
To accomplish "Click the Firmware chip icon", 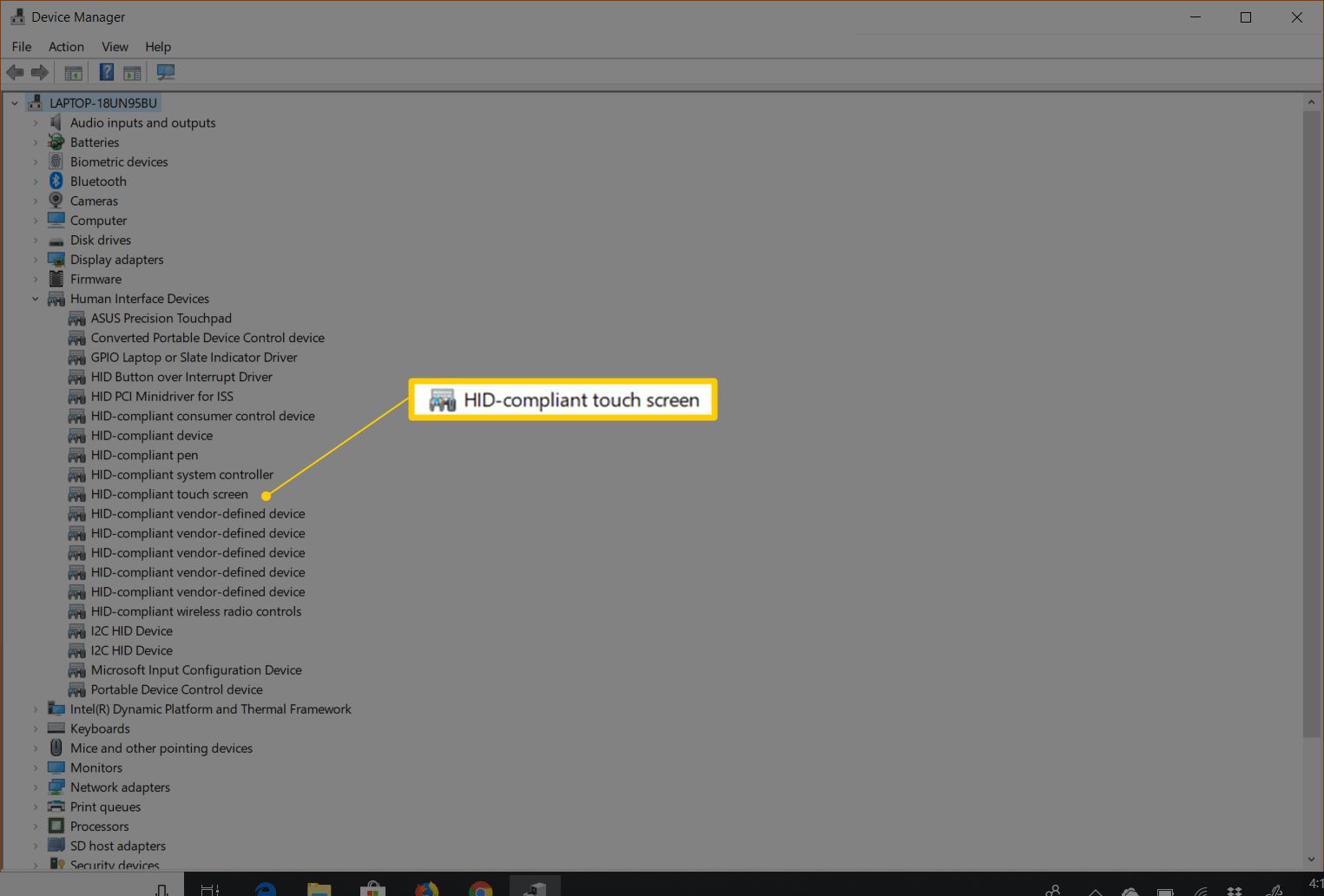I will pyautogui.click(x=56, y=279).
